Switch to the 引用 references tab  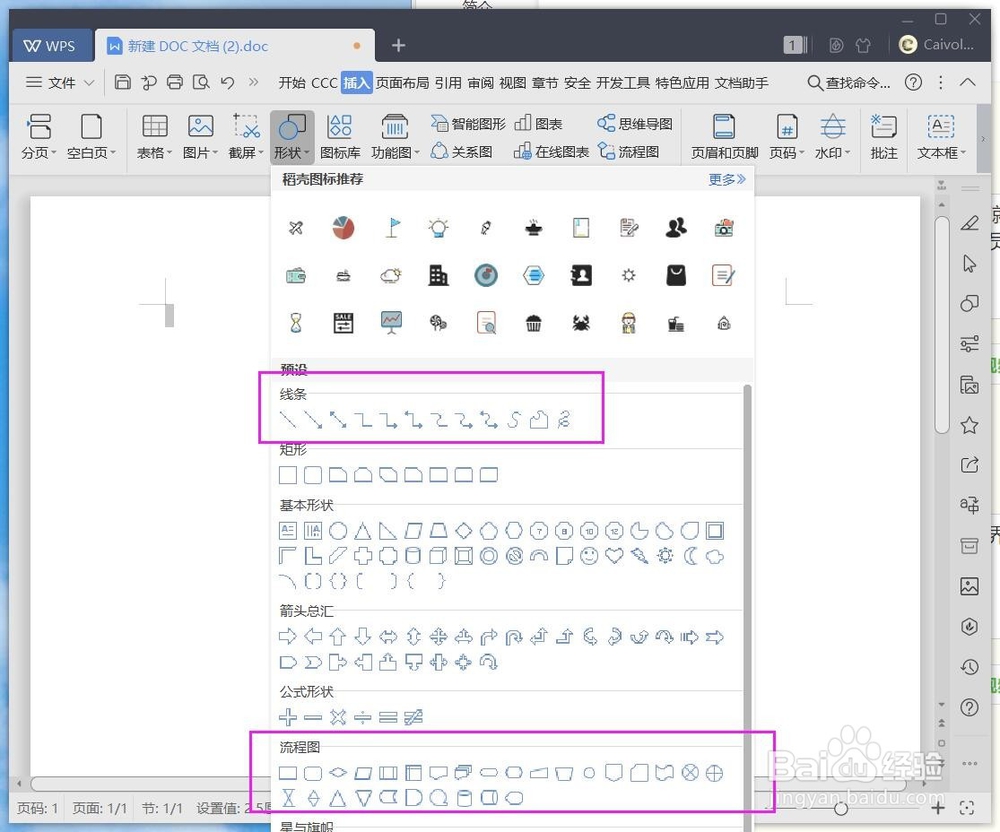[448, 83]
